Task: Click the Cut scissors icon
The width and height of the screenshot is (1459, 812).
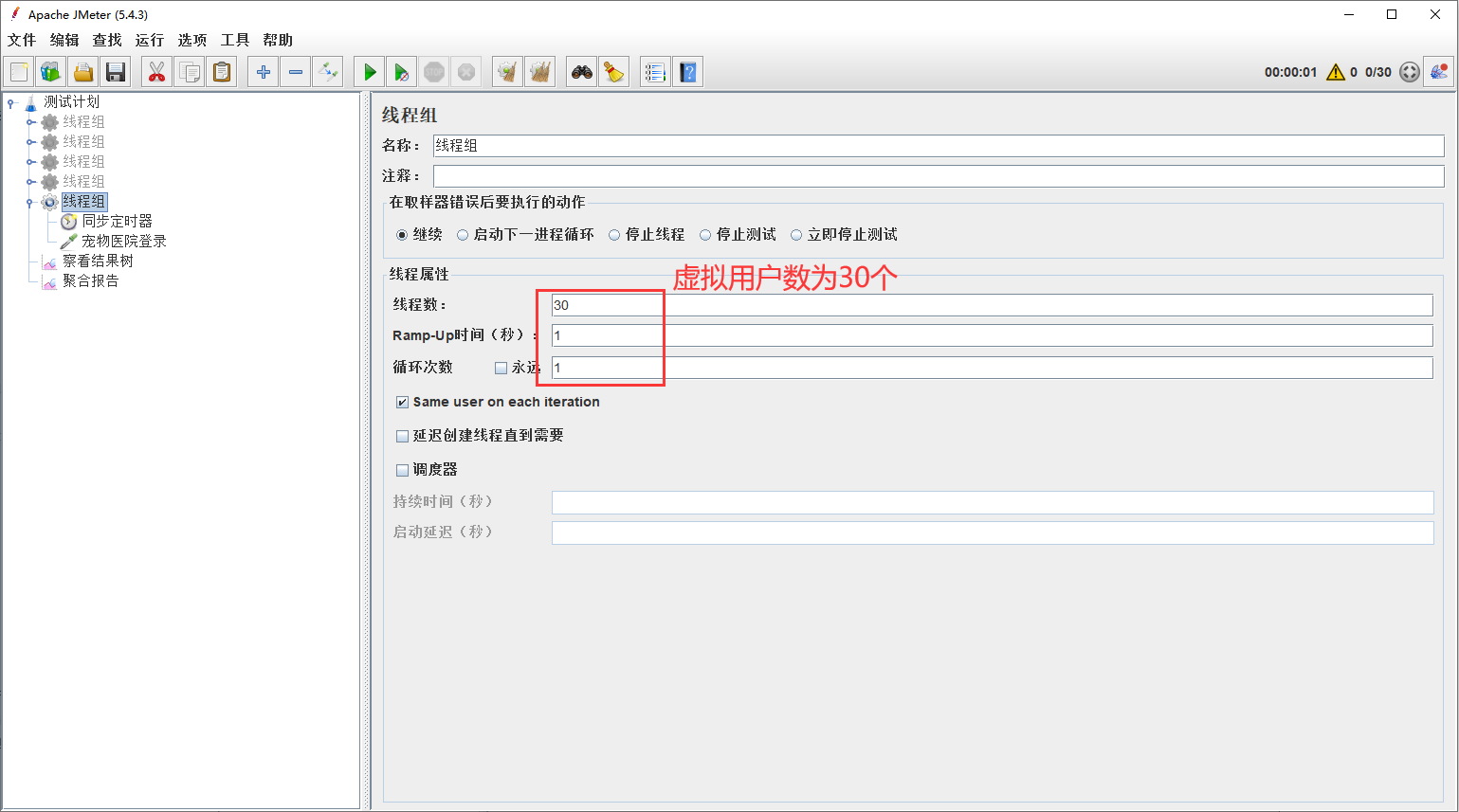Action: point(157,72)
